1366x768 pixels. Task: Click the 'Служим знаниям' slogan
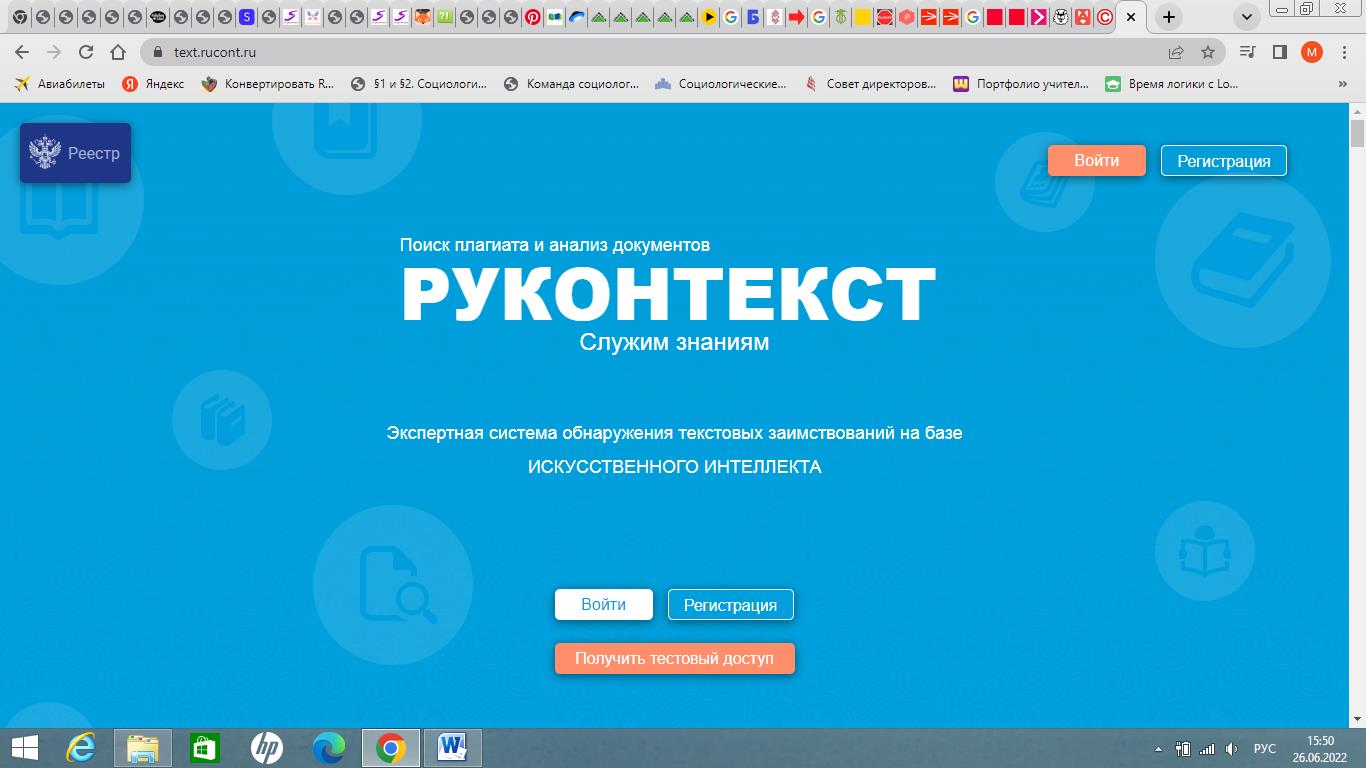(x=675, y=342)
